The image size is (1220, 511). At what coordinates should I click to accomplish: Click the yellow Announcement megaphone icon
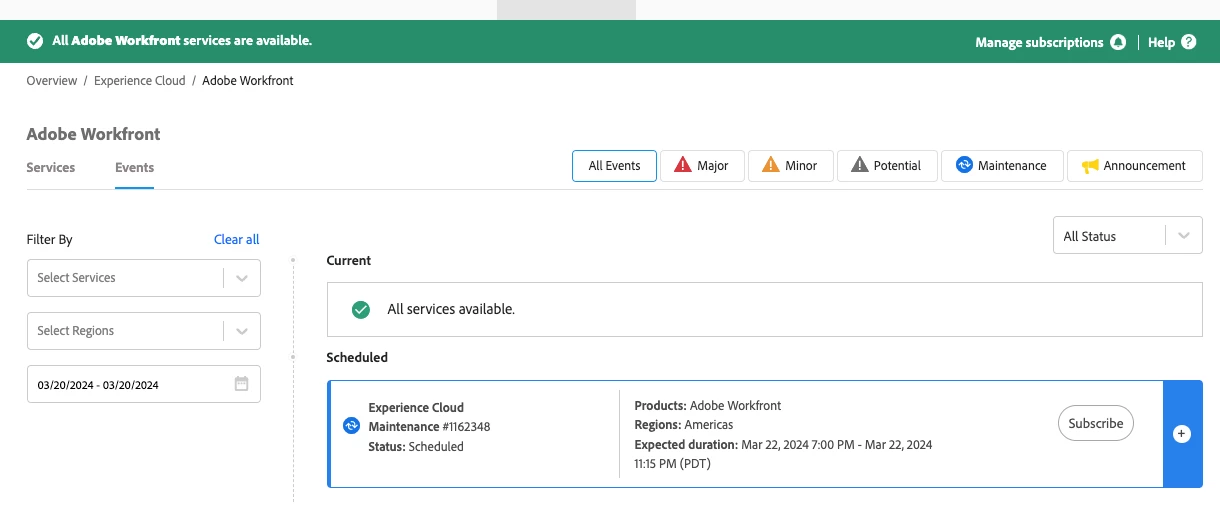[1090, 165]
